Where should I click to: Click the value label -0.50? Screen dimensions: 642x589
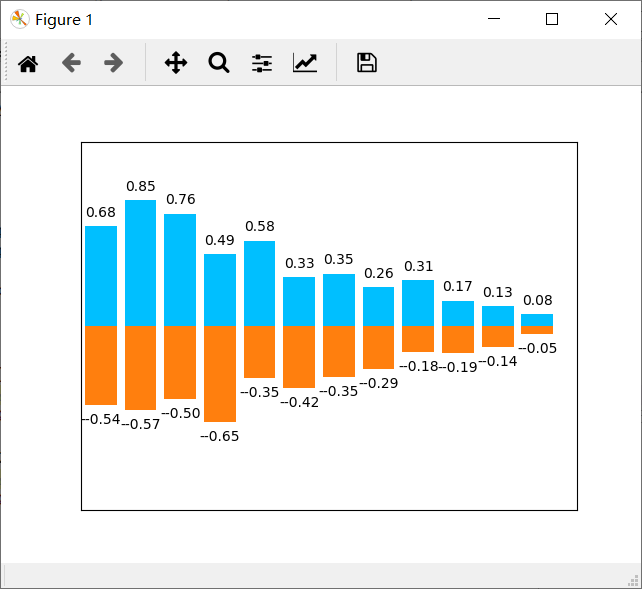[x=181, y=413]
